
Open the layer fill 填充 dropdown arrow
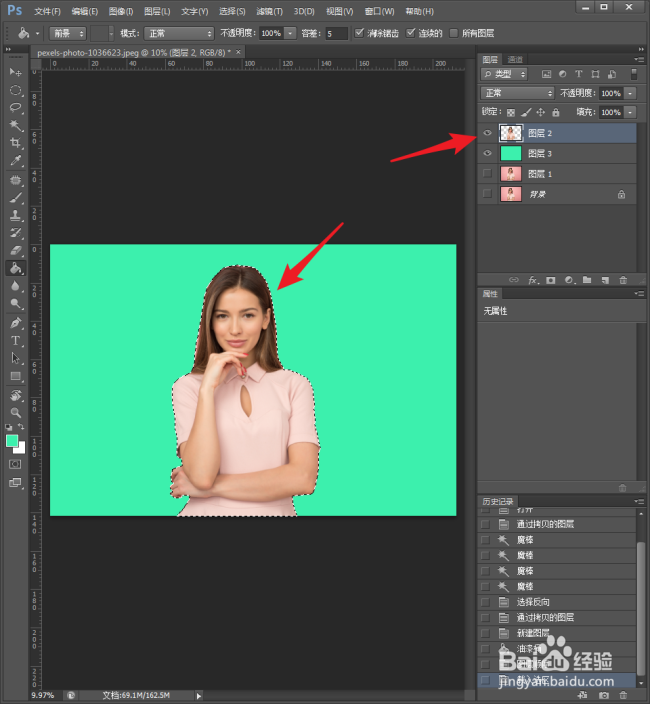(x=630, y=112)
